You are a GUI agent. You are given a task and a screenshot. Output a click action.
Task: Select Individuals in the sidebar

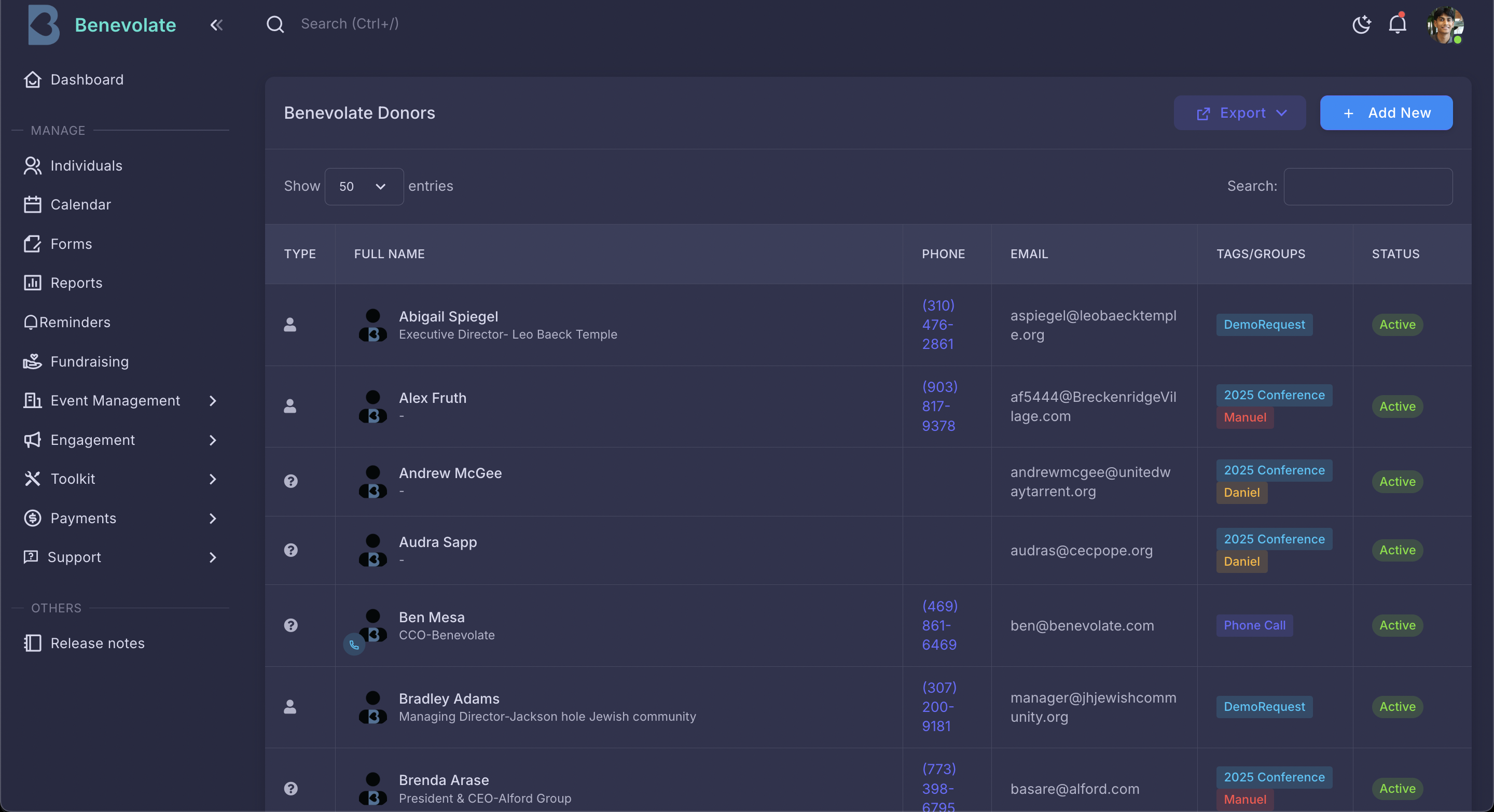[86, 166]
